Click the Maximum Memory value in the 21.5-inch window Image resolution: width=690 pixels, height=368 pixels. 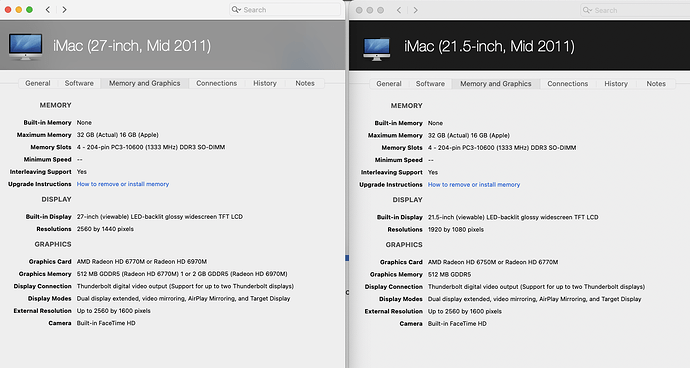(x=469, y=135)
